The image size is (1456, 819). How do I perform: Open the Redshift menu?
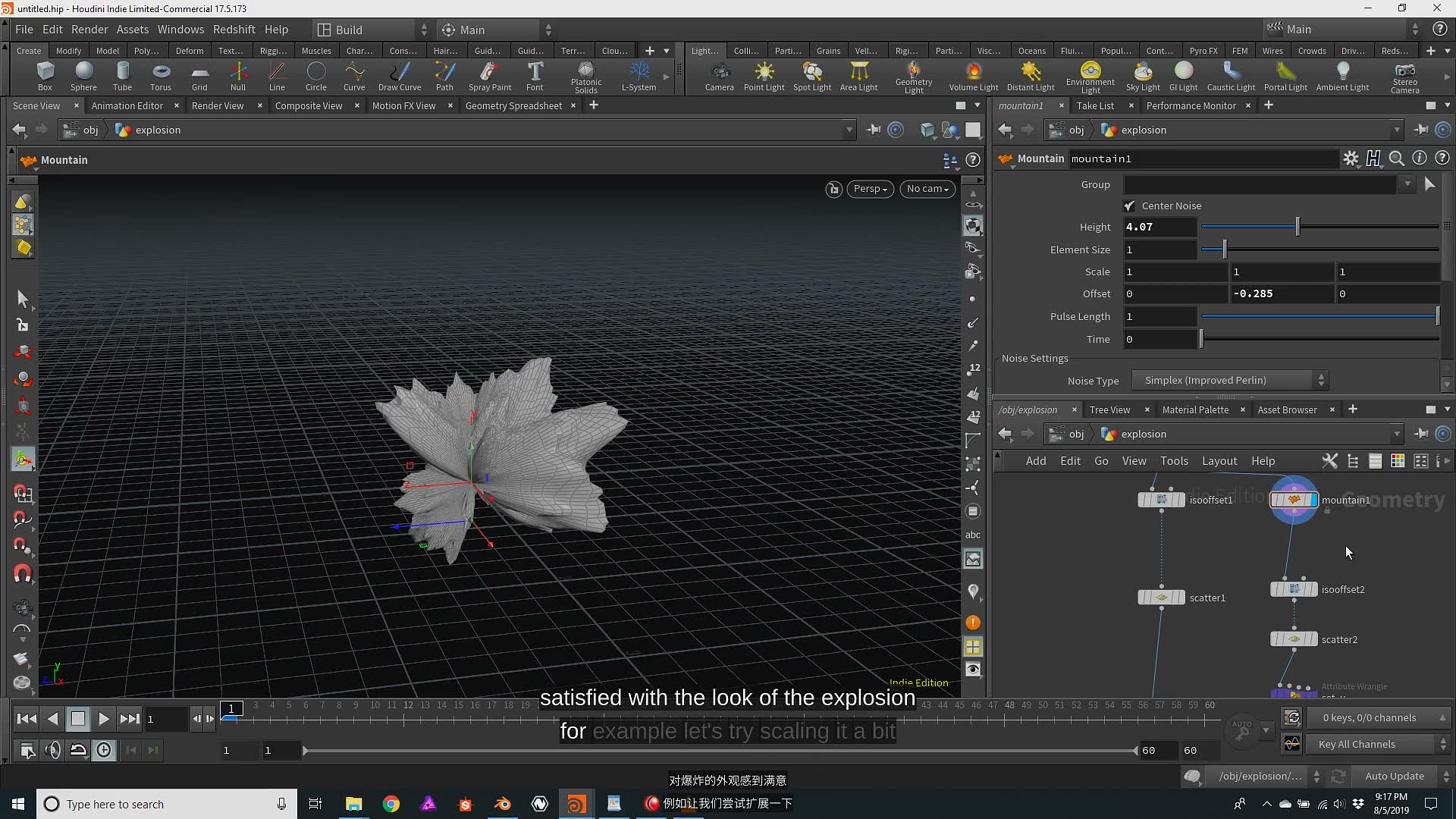tap(234, 30)
